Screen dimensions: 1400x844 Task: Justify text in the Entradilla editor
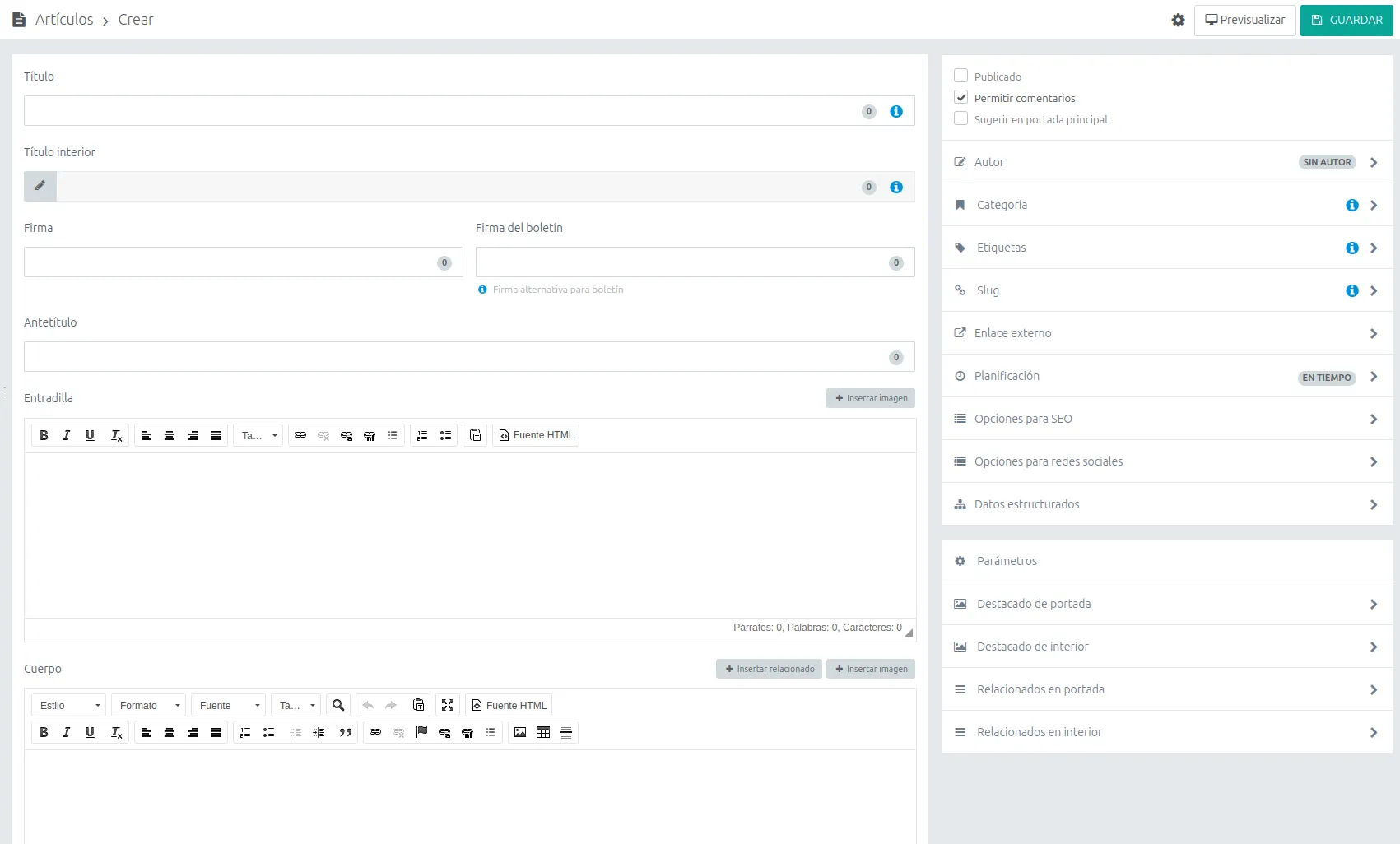point(216,435)
